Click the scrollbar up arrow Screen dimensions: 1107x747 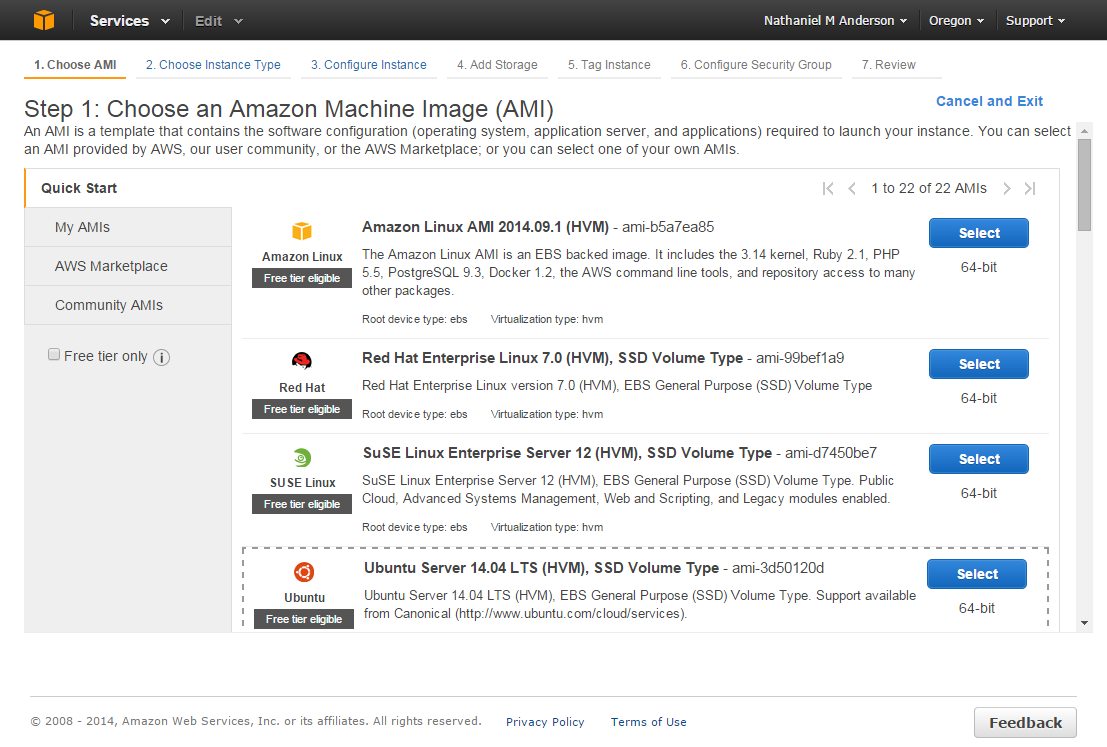point(1084,131)
